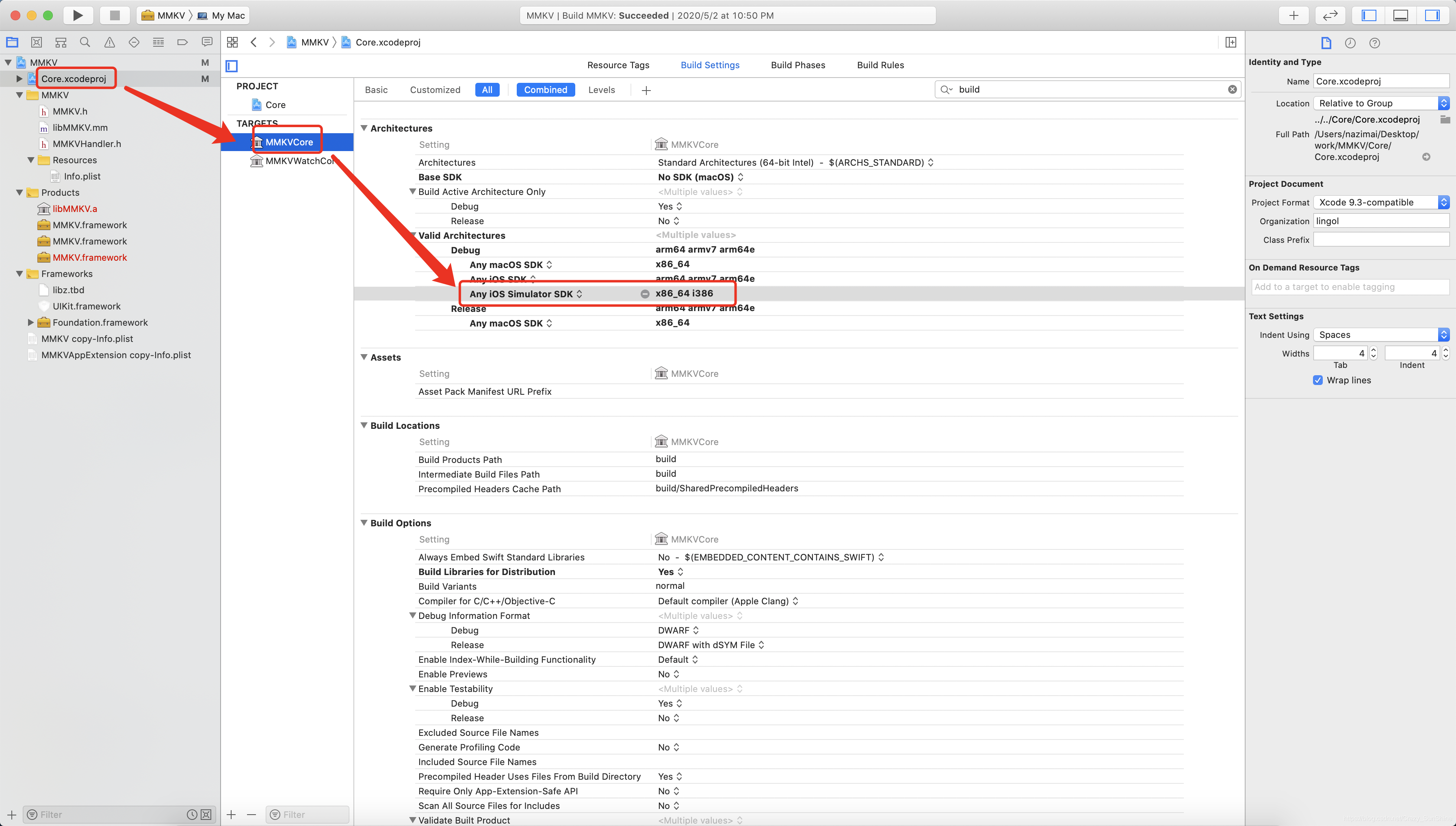The image size is (1456, 826).
Task: Open the Project Format dropdown
Action: pos(1380,203)
